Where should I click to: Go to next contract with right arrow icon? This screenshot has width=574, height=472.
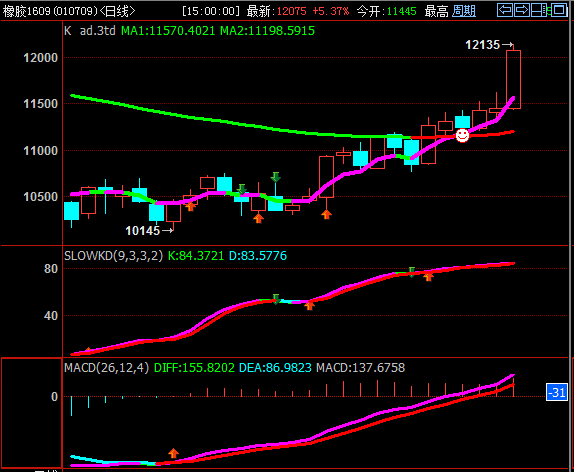(x=522, y=10)
